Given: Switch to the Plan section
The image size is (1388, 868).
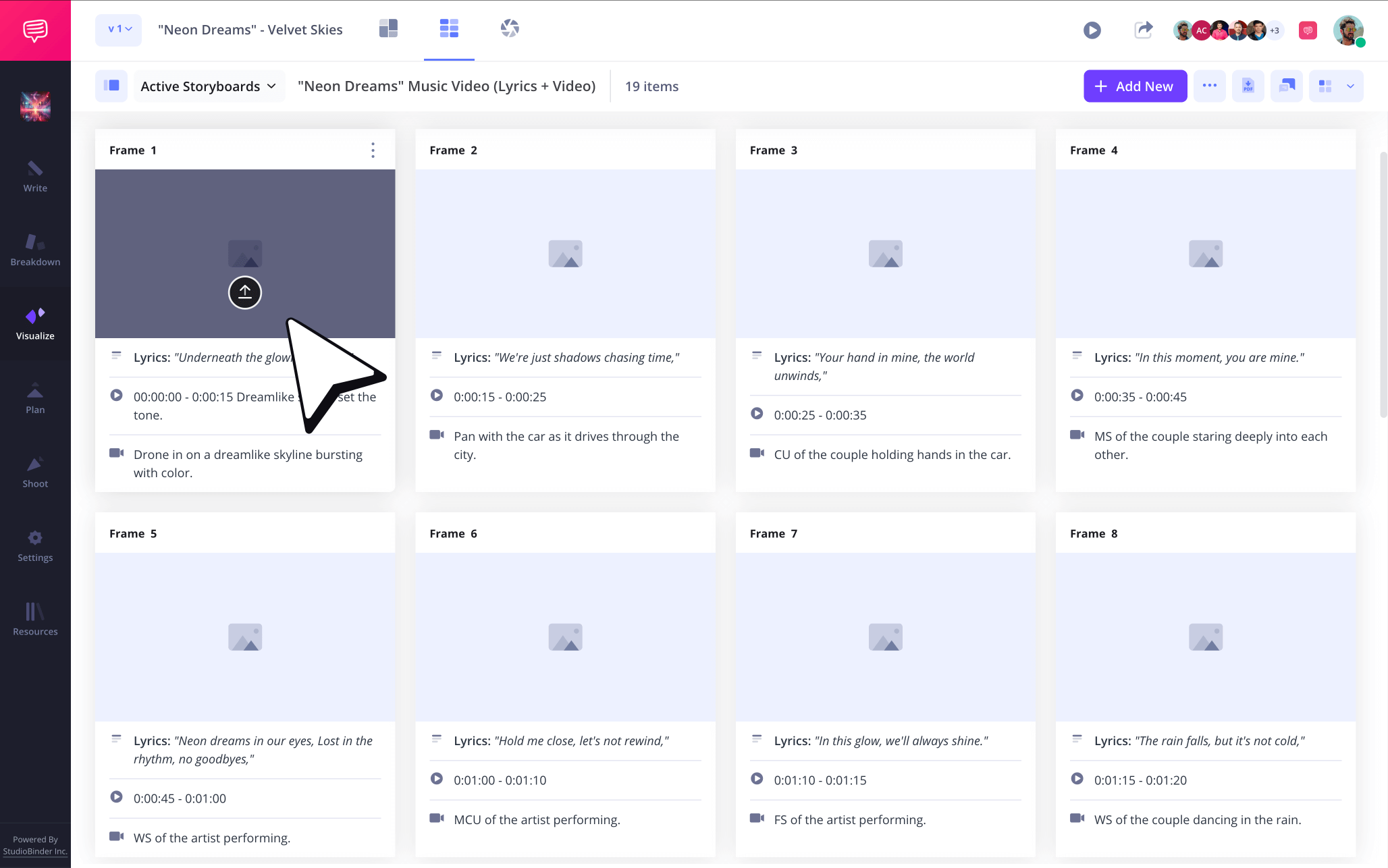Looking at the screenshot, I should [35, 398].
